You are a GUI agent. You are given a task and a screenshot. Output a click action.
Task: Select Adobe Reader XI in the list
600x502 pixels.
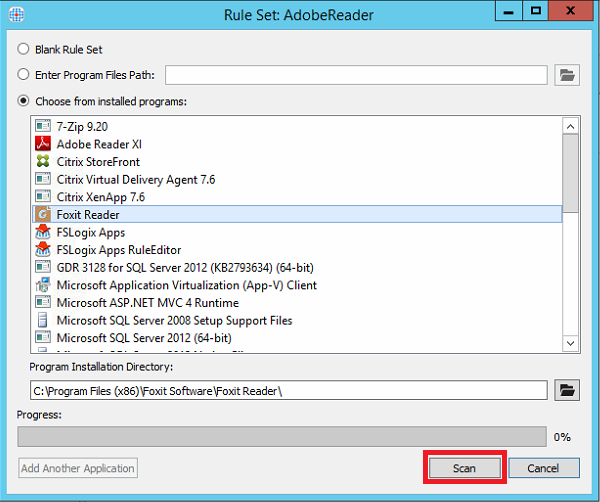297,144
